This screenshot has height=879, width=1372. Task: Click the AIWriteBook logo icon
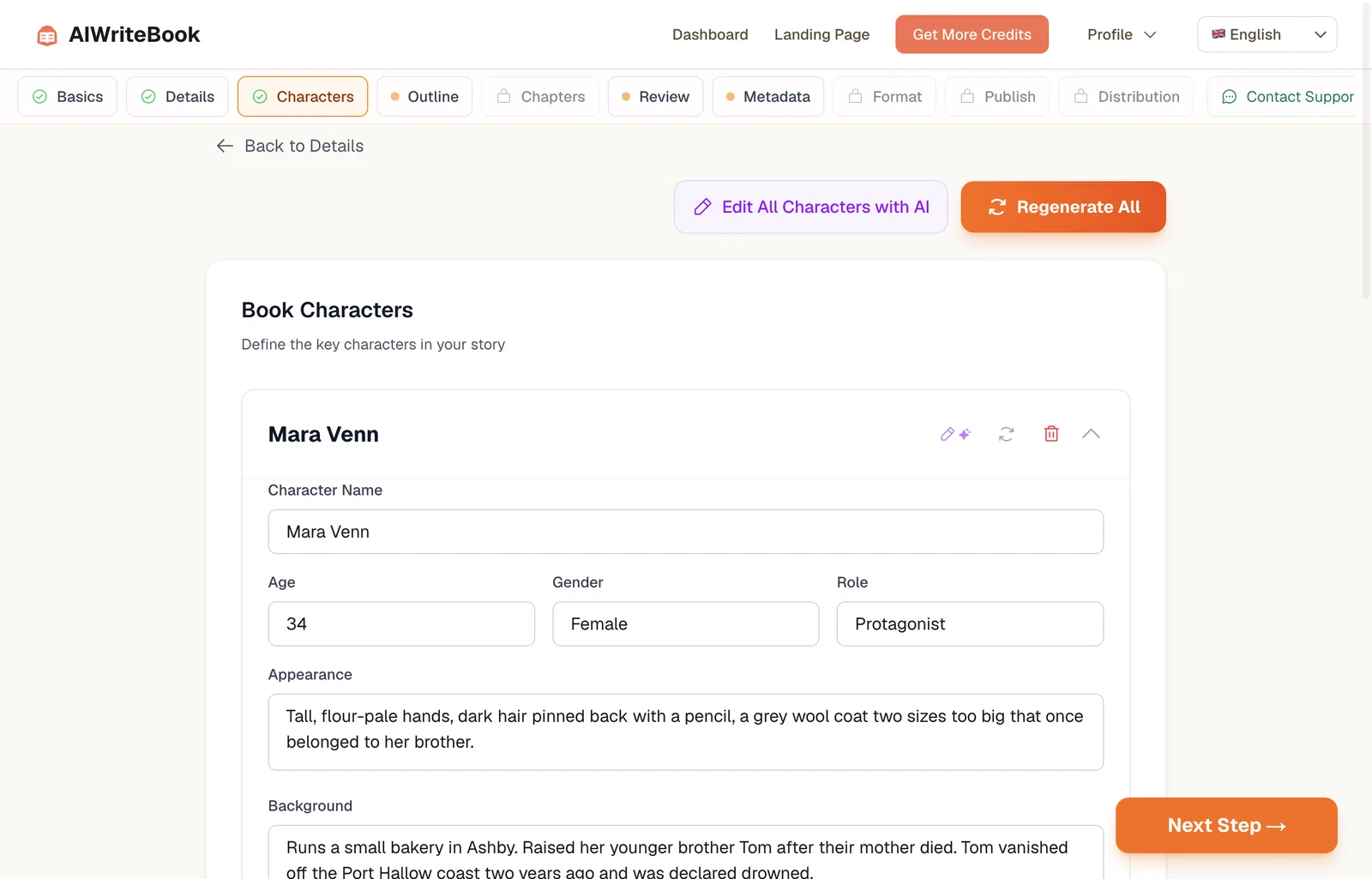[x=47, y=35]
